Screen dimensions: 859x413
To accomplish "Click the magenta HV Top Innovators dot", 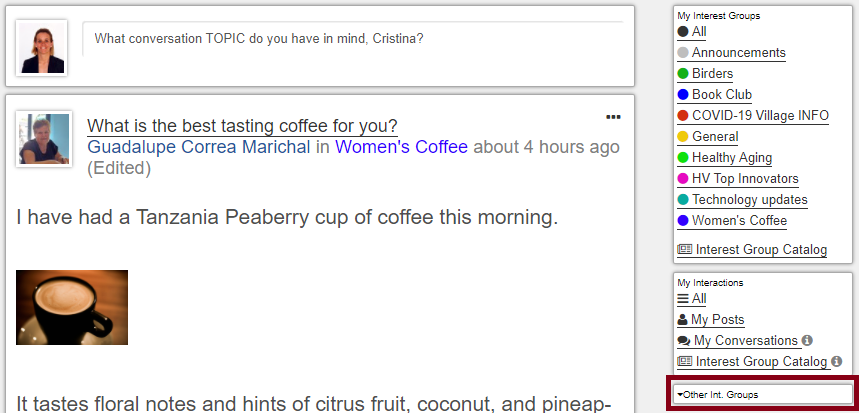I will 683,179.
